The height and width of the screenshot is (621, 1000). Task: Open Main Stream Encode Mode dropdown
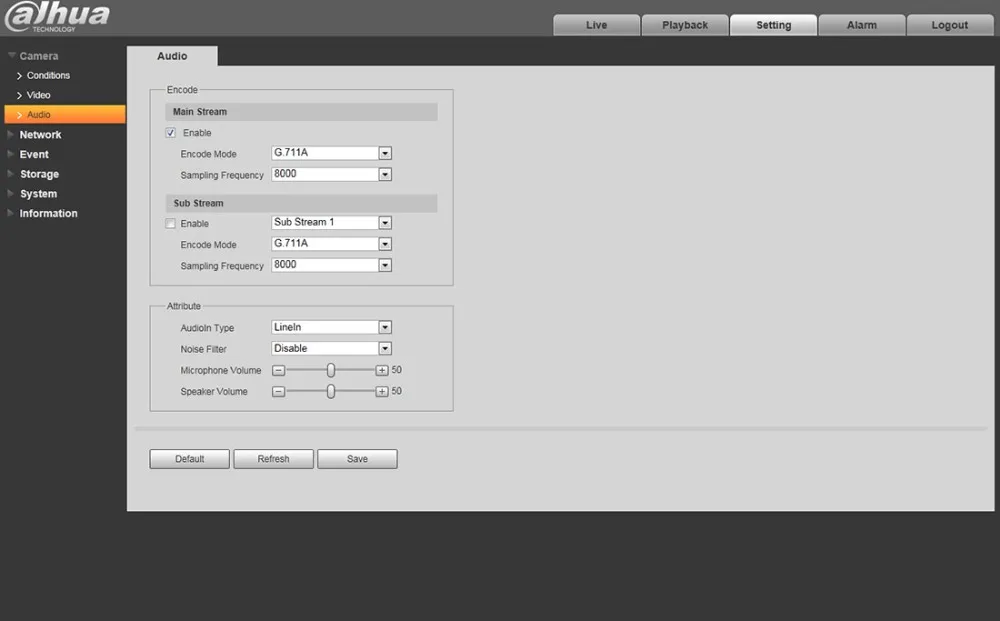[x=332, y=153]
